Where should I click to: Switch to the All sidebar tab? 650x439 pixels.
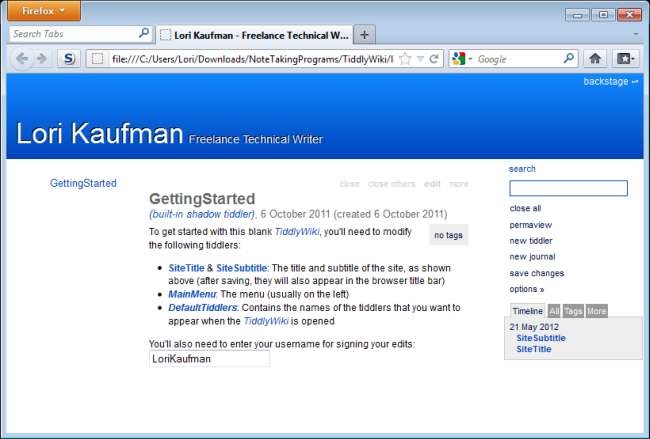point(554,311)
